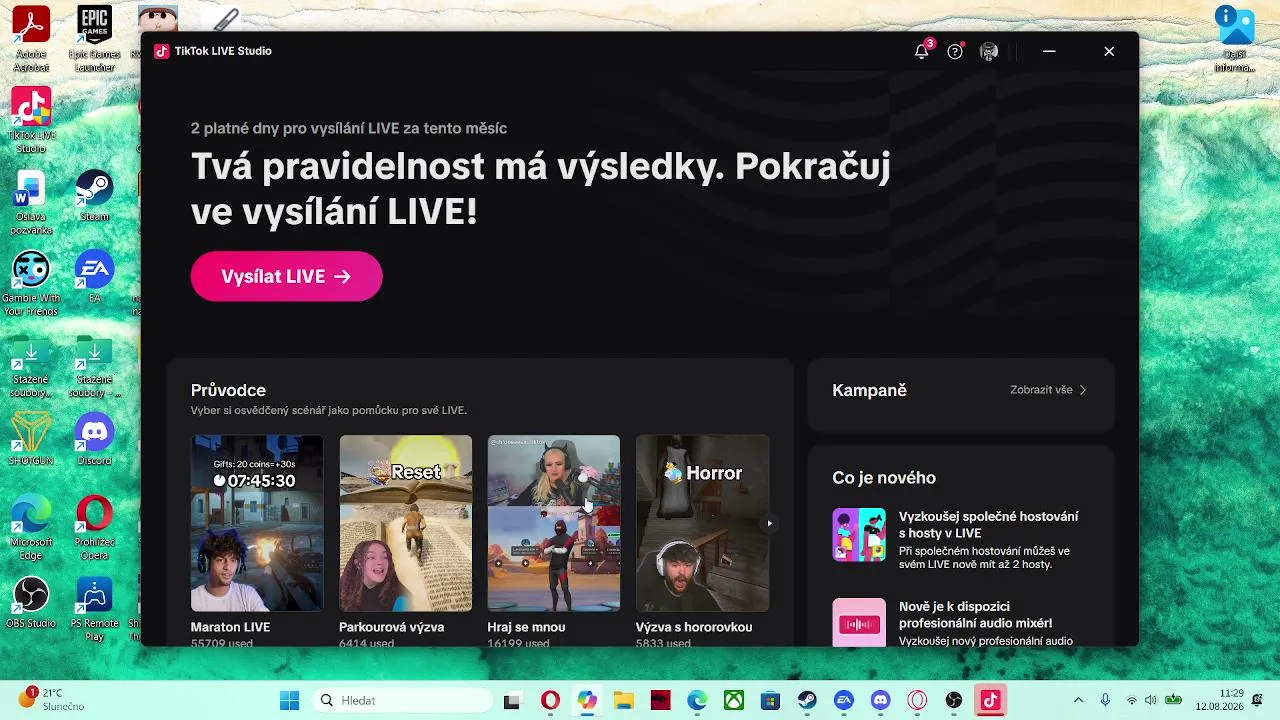Open the Windows Start menu
The height and width of the screenshot is (720, 1280).
(290, 700)
